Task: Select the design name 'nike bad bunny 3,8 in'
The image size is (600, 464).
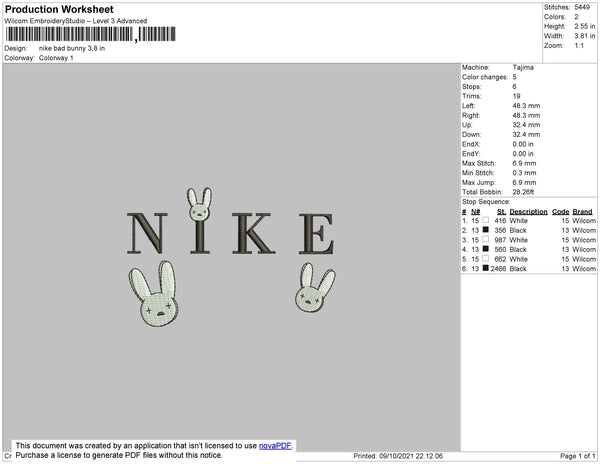Action: coord(72,49)
